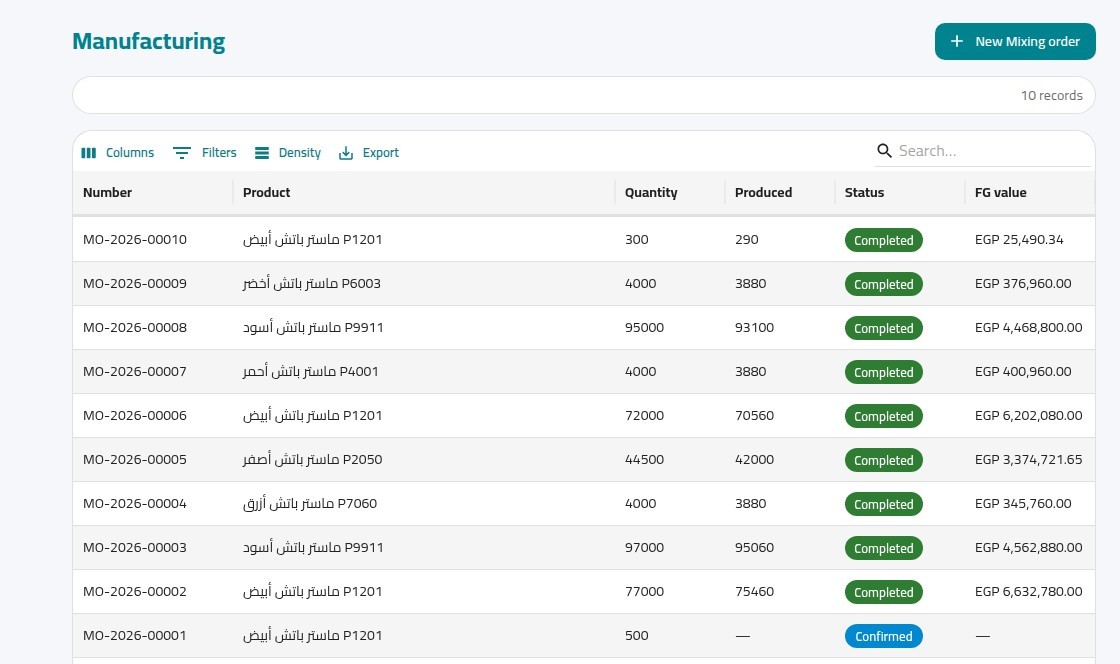Click Completed badge for MO-2026-00010

884,241
